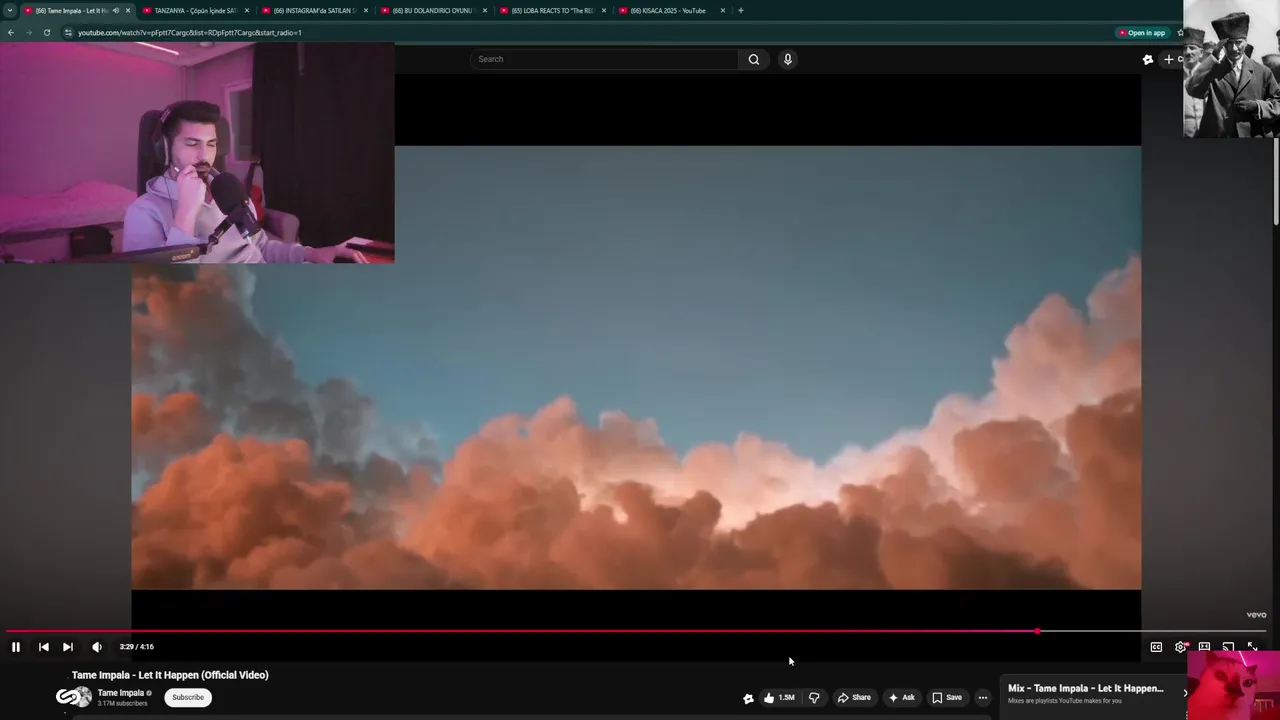Open the Tame Impala channel name link

pos(121,693)
